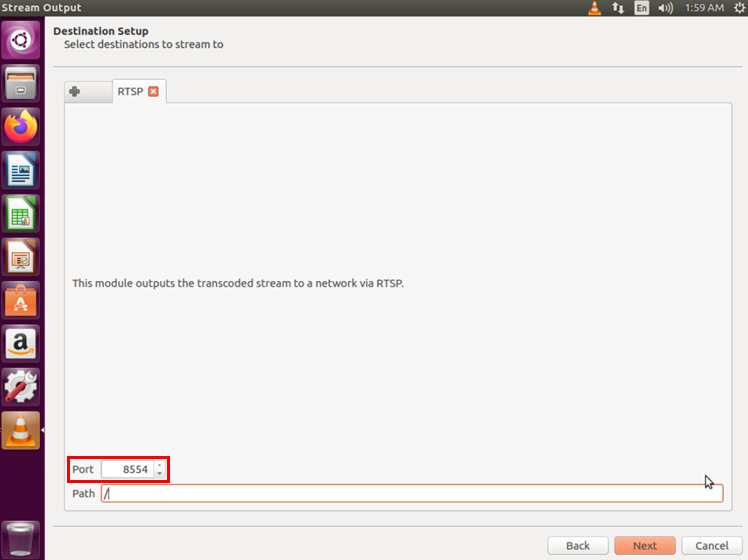Open System Settings wrench-gear icon

pos(21,387)
